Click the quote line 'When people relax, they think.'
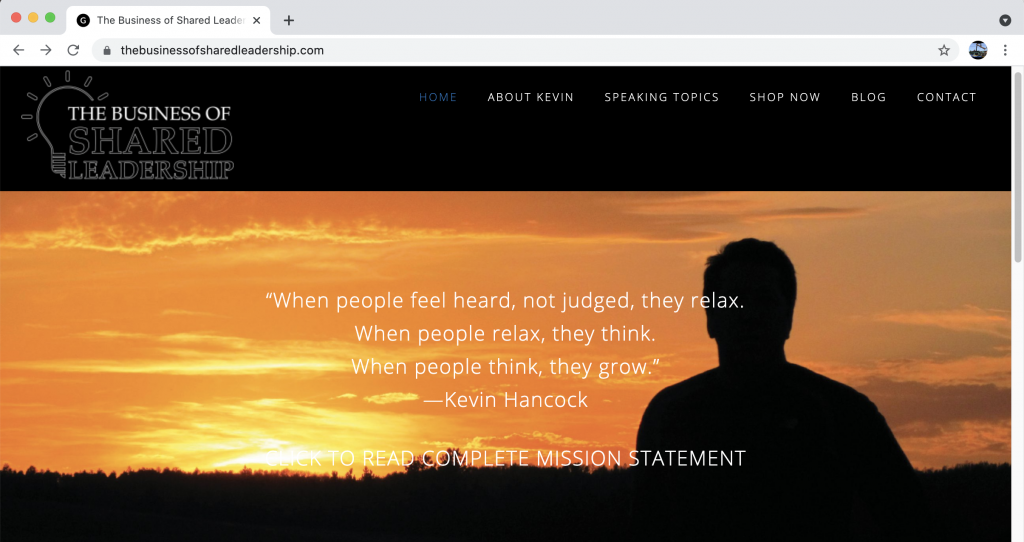The image size is (1024, 542). coord(505,334)
